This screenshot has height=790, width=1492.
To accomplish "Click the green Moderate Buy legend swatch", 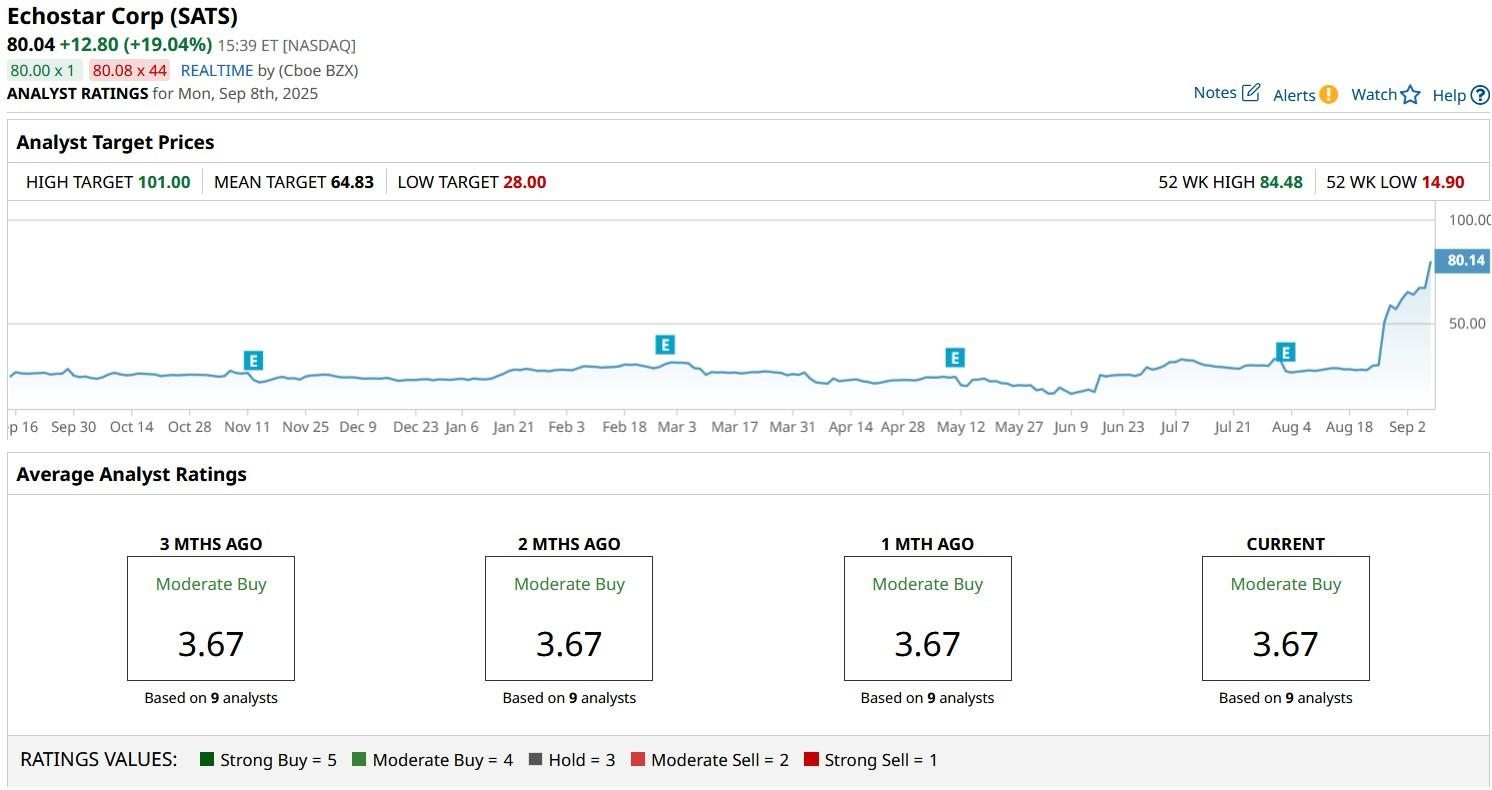I will (359, 760).
